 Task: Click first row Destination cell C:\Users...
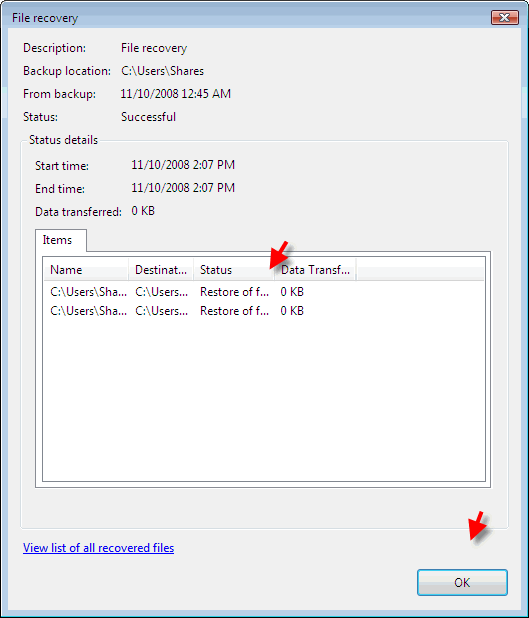162,292
